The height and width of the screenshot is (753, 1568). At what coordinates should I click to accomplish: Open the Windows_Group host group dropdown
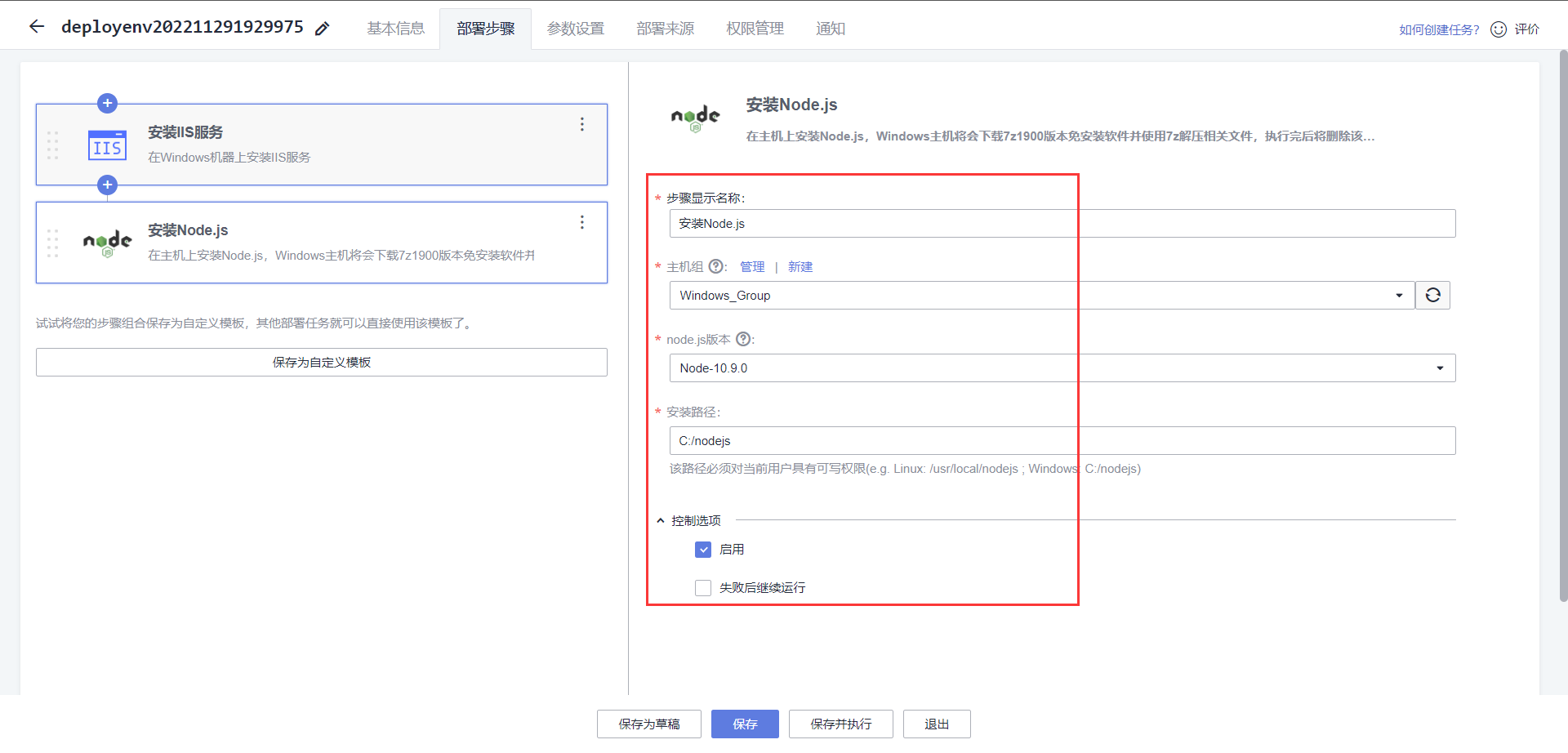pyautogui.click(x=1400, y=295)
